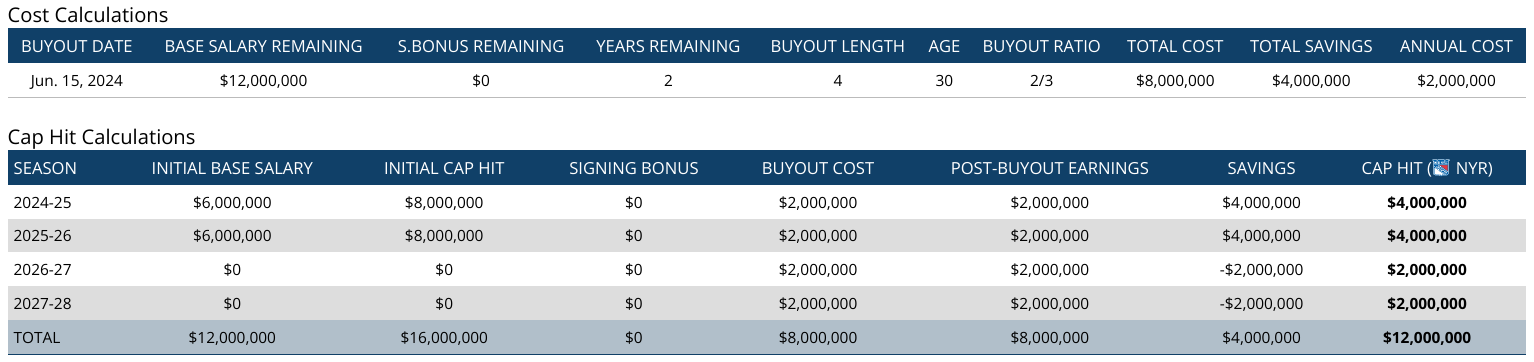Click the BUYOUT LENGTH column header

tap(837, 46)
